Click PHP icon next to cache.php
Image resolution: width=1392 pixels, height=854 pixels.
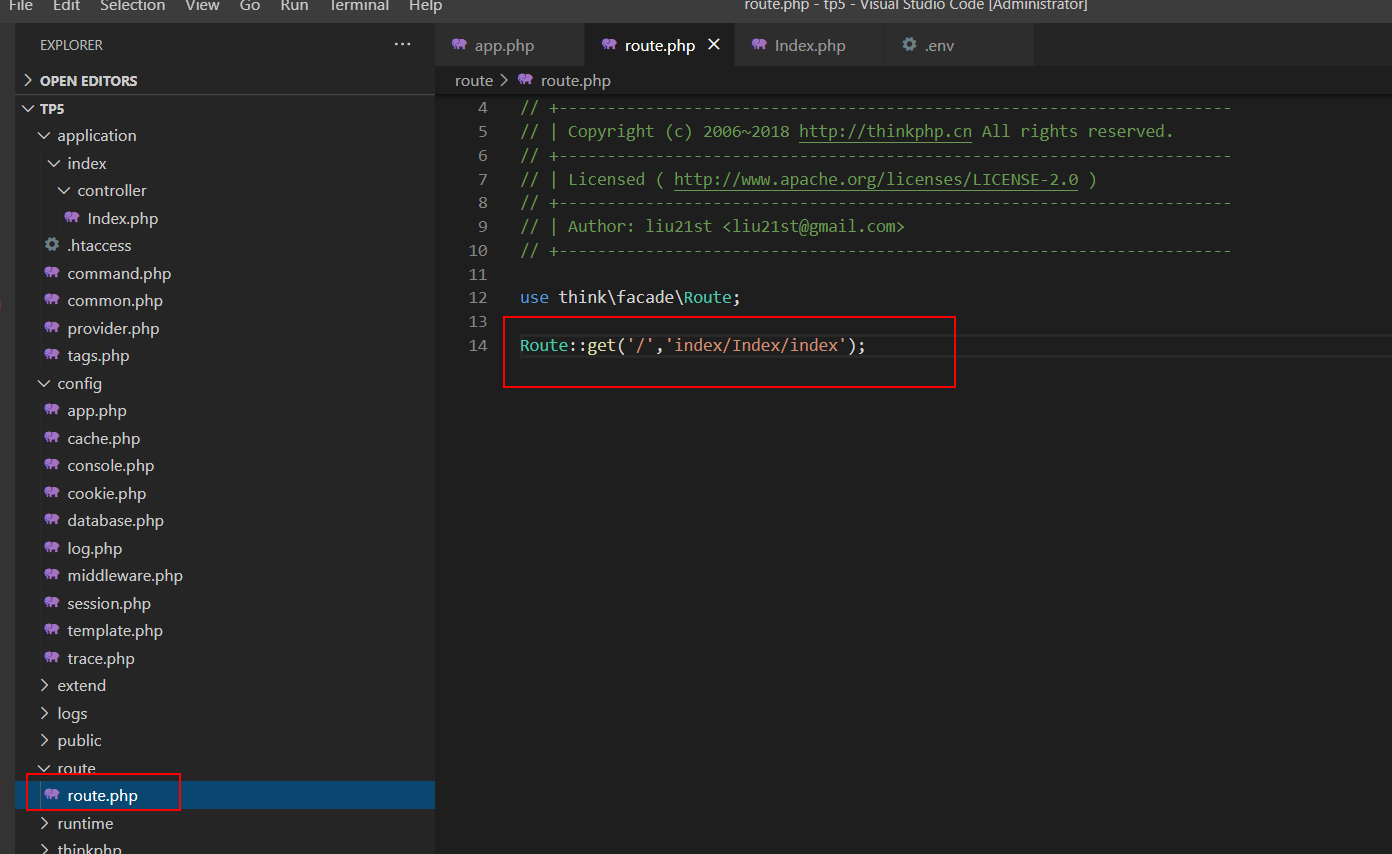(52, 438)
